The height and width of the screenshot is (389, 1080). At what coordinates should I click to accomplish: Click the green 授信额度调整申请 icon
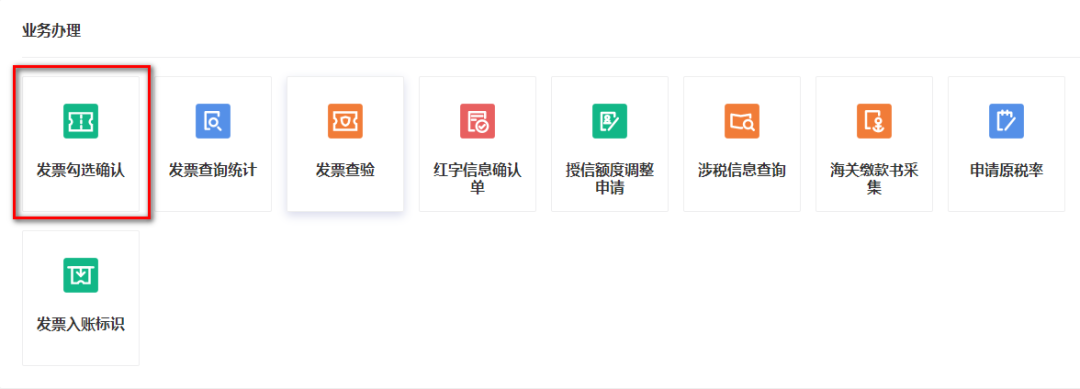point(610,121)
